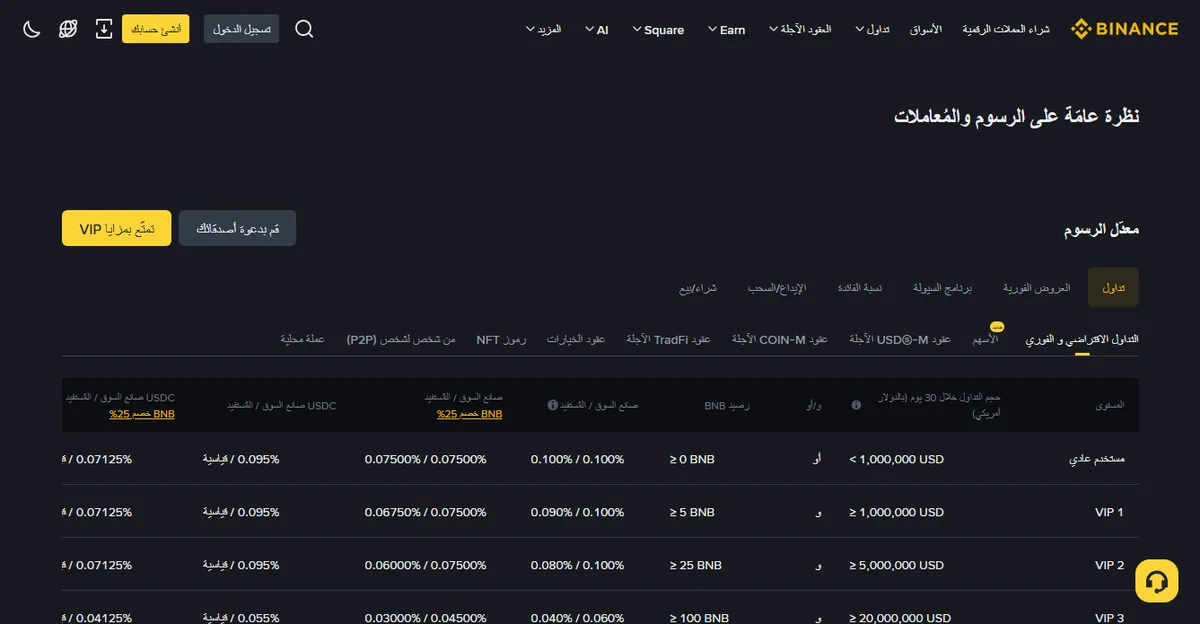Image resolution: width=1200 pixels, height=624 pixels.
Task: Click the 'قم بدعوة أصدقائك' invite button
Action: [x=237, y=228]
